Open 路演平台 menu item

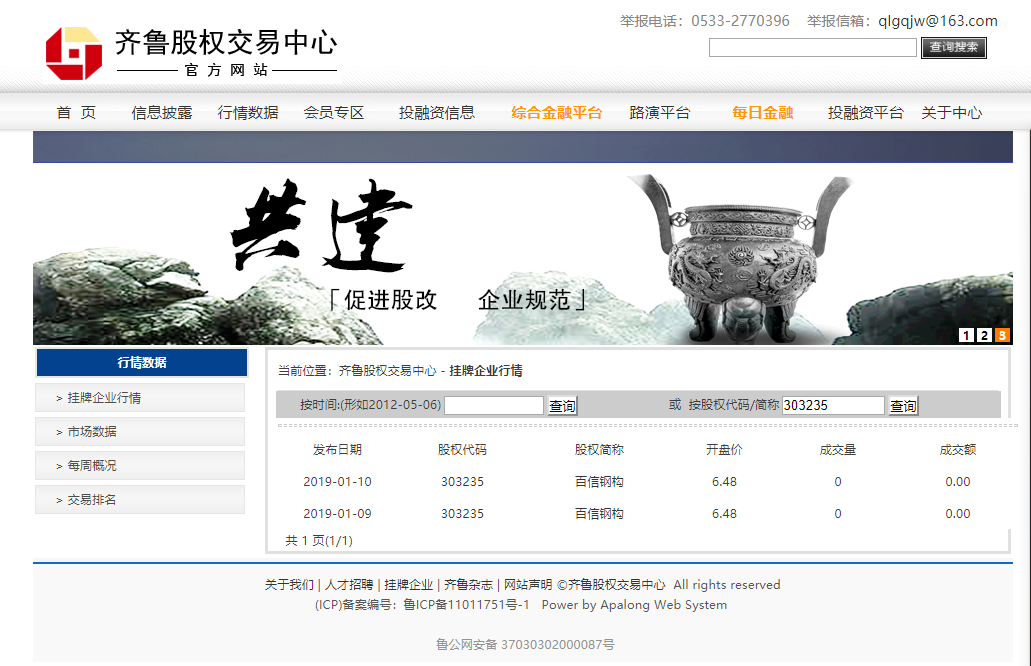pyautogui.click(x=659, y=112)
